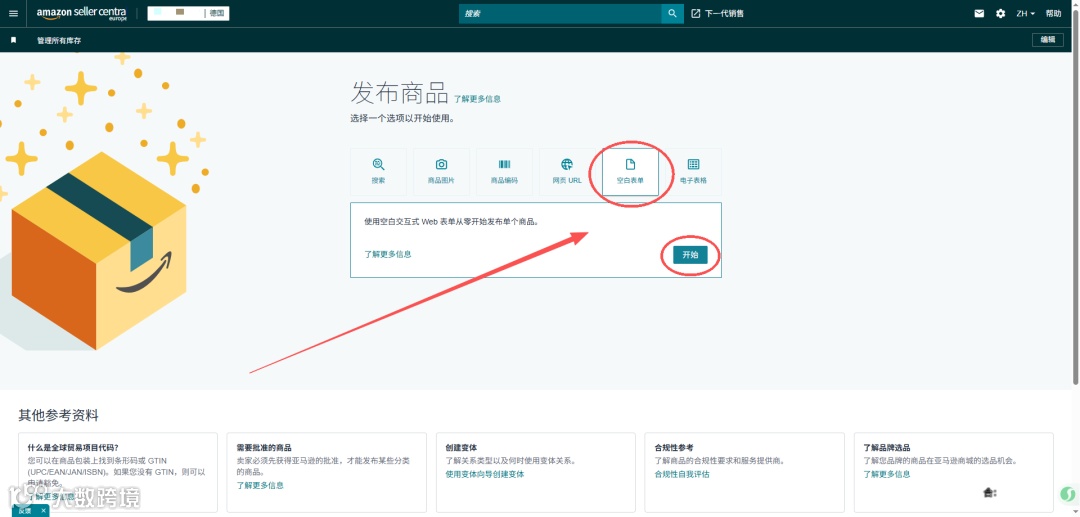This screenshot has height=517, width=1080.
Task: Open the 帮助 help link
Action: tap(1053, 14)
